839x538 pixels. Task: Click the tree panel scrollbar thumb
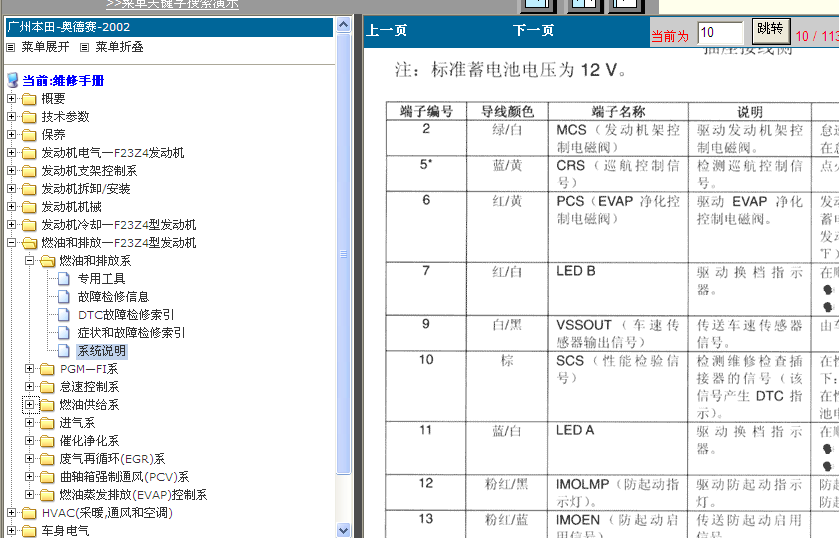click(x=344, y=254)
